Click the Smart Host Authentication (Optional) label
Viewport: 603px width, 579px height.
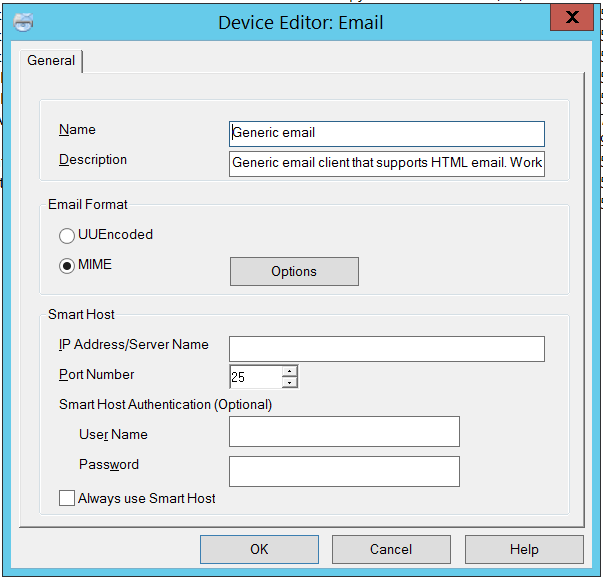165,405
